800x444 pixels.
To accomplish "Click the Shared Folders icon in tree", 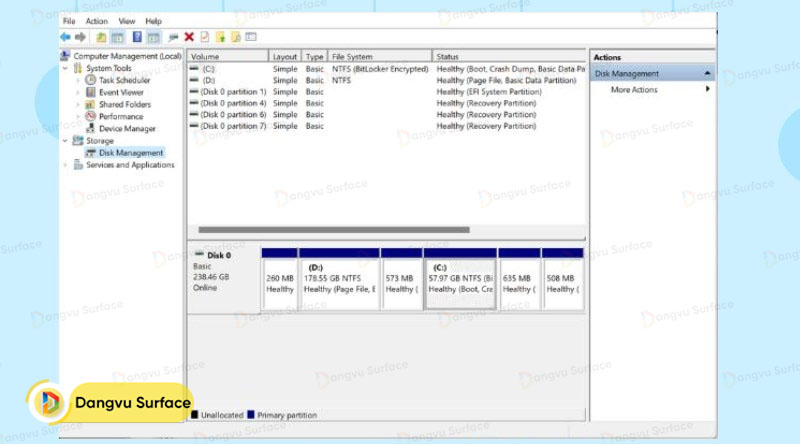I will (x=90, y=104).
